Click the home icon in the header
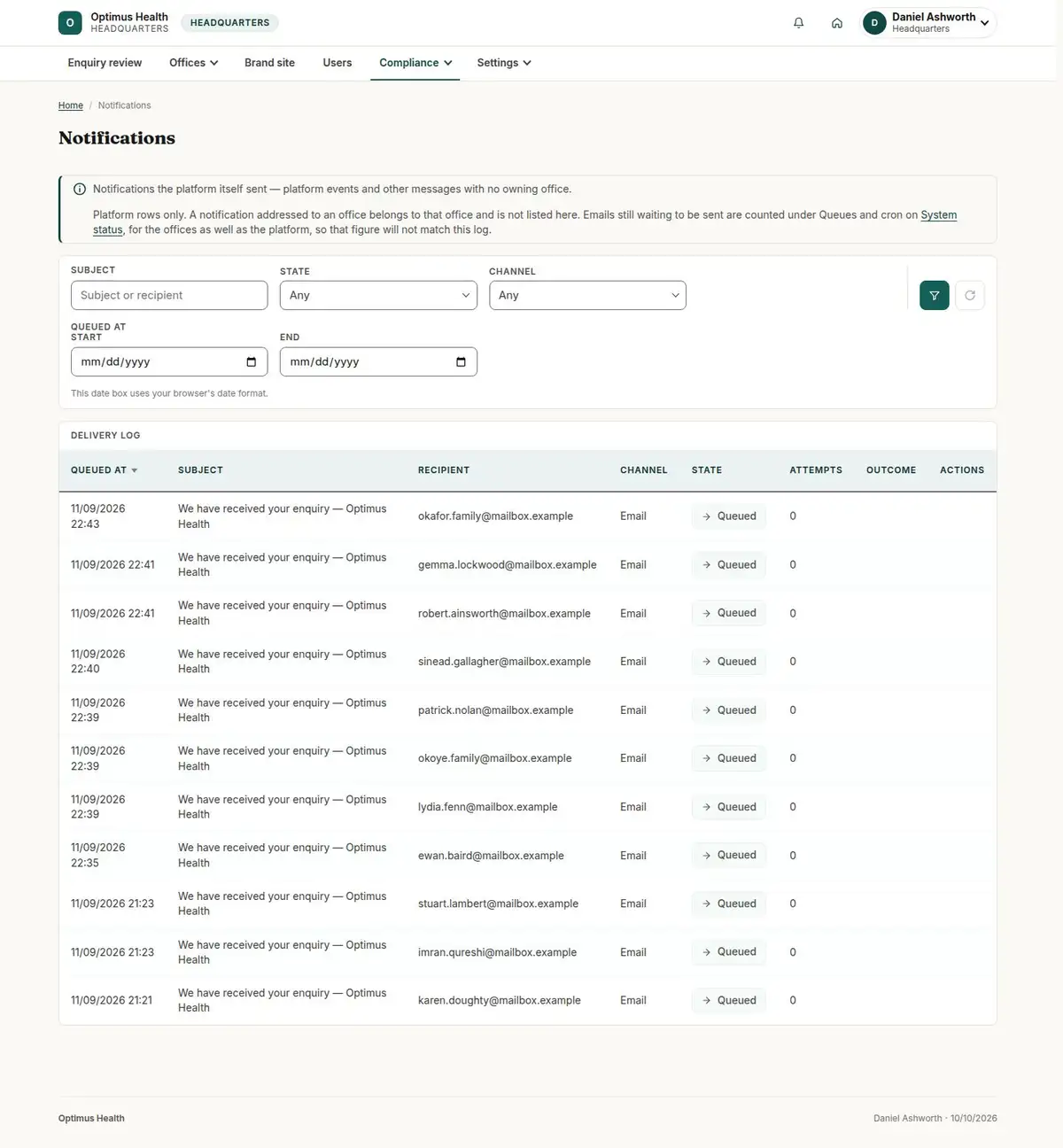The width and height of the screenshot is (1063, 1148). 836,23
